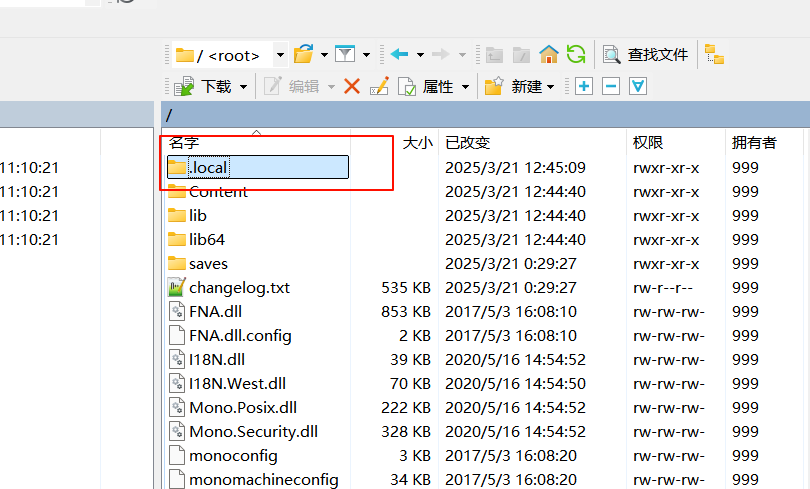The width and height of the screenshot is (810, 489).
Task: Click the unselect files minus icon
Action: (x=611, y=86)
